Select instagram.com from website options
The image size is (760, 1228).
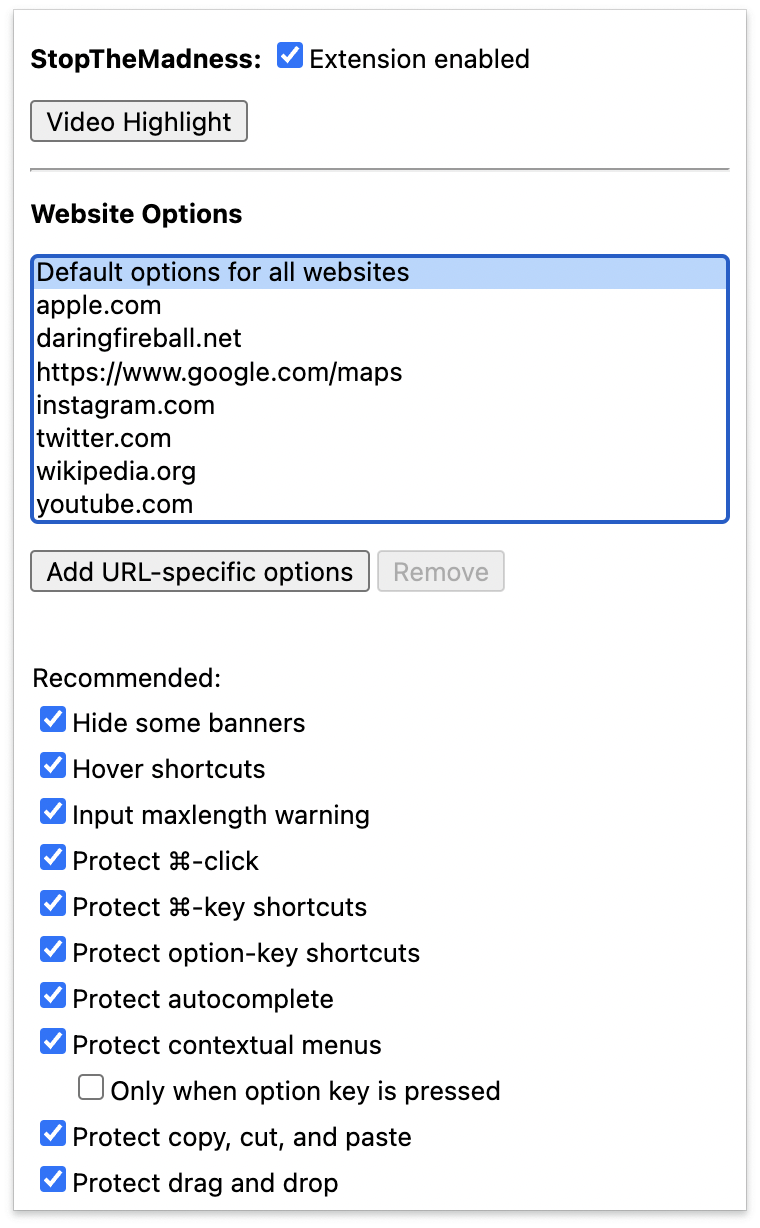click(x=125, y=405)
